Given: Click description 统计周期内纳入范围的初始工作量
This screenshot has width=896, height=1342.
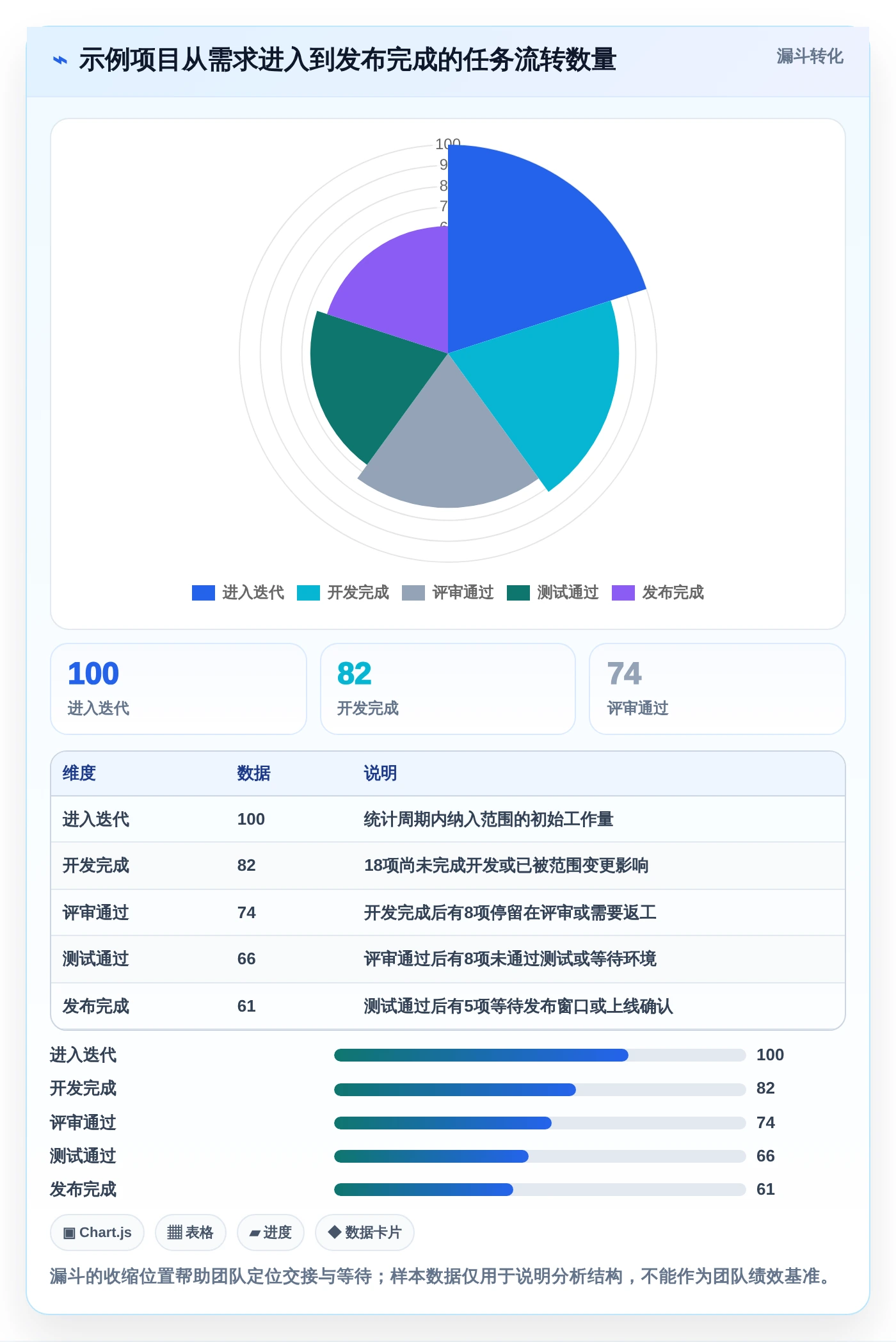Looking at the screenshot, I should [x=489, y=820].
